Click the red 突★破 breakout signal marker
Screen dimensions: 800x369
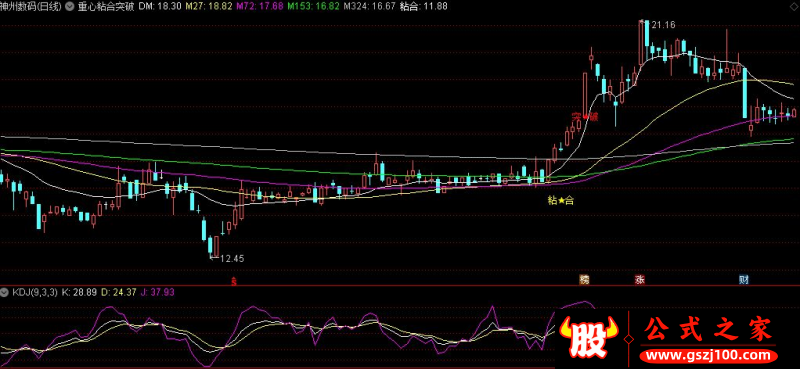585,117
